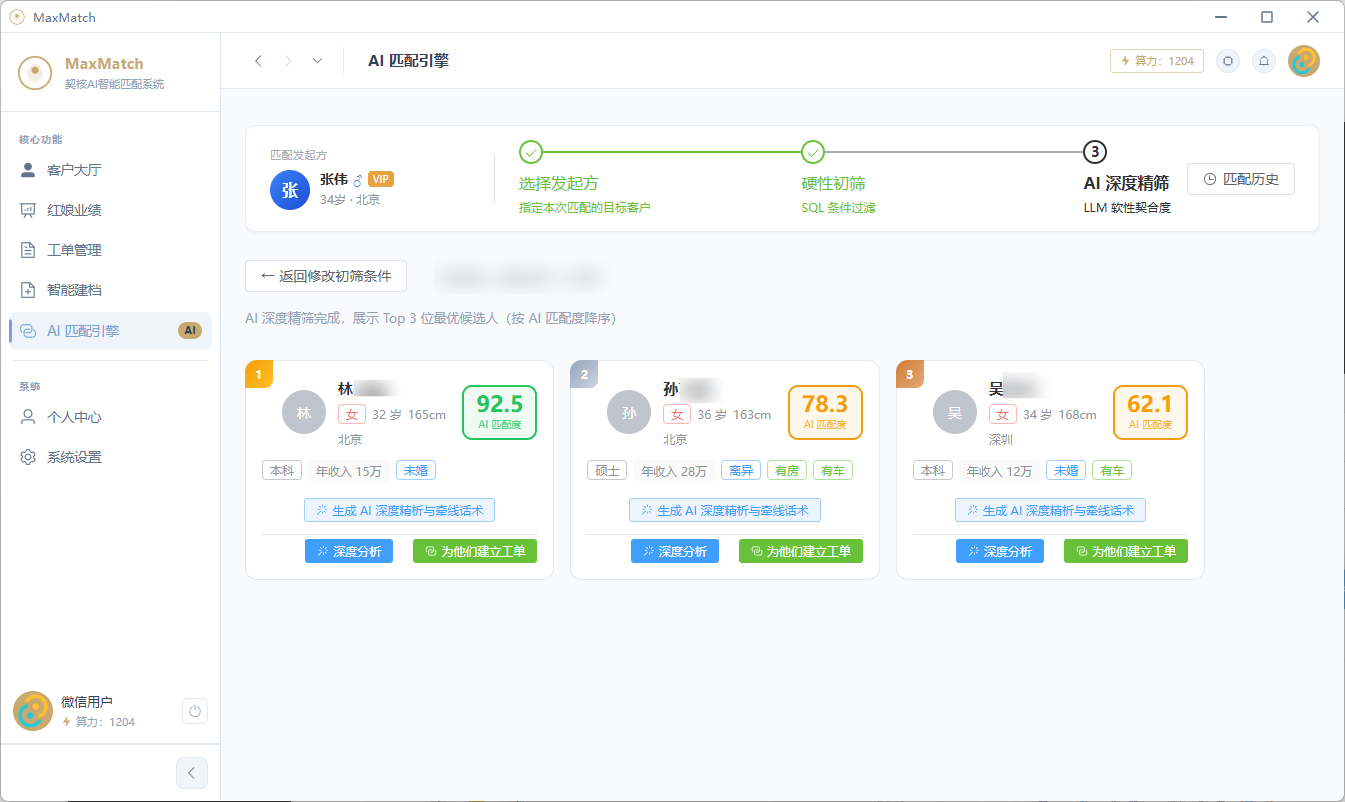Click the 个人中心 user icon
This screenshot has width=1345, height=802.
28,417
